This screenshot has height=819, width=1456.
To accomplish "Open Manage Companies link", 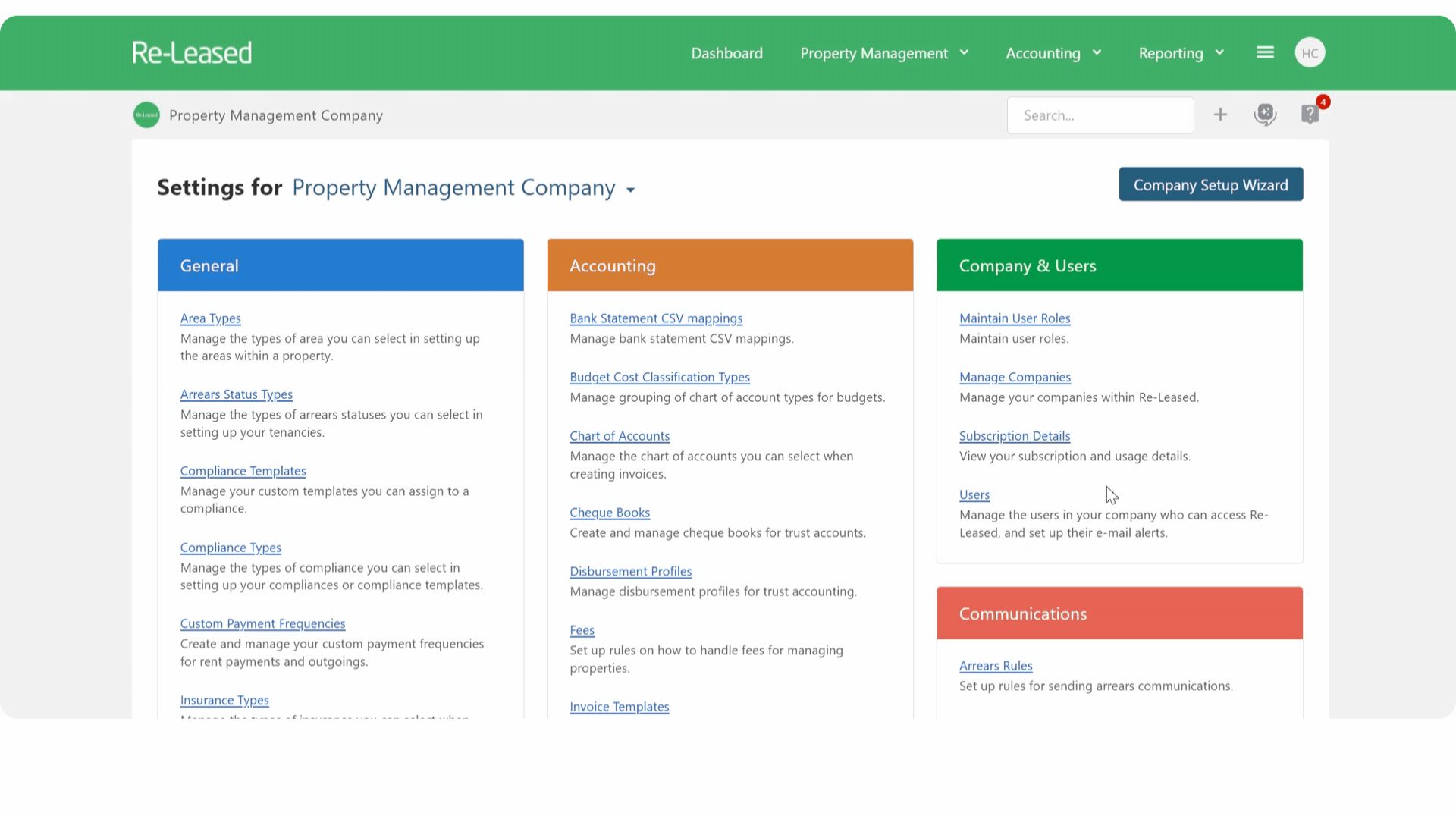I will point(1015,377).
